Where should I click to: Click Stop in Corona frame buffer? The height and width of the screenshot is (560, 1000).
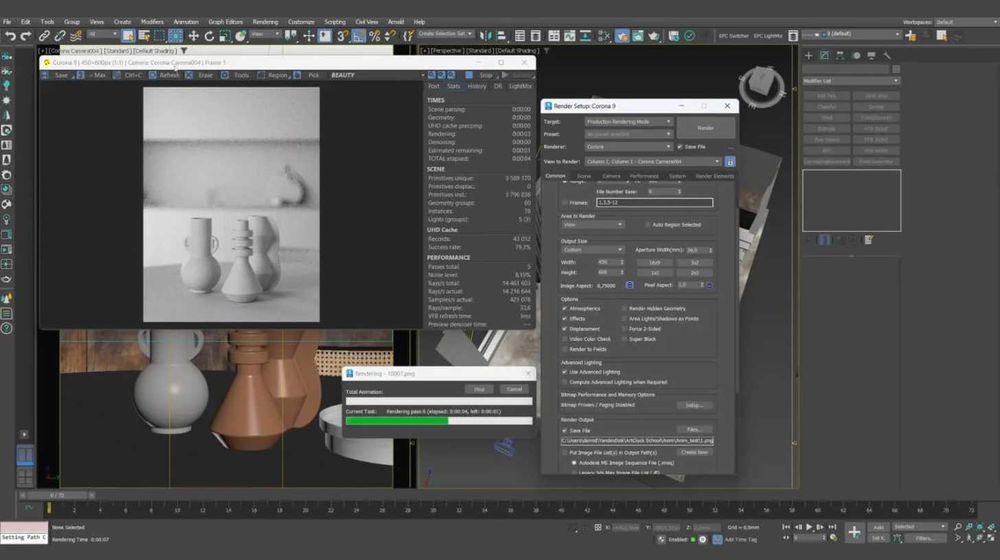(x=485, y=75)
